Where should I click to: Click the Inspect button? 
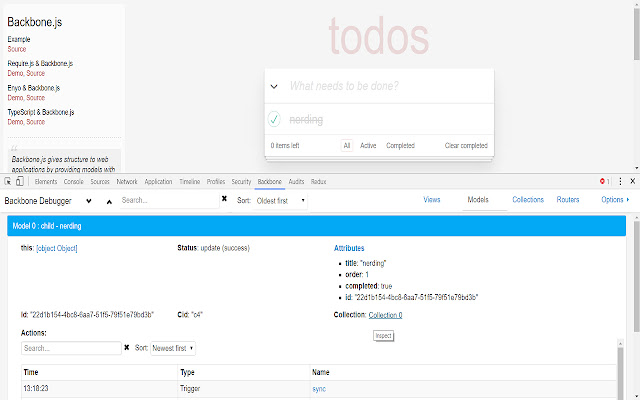pos(383,336)
